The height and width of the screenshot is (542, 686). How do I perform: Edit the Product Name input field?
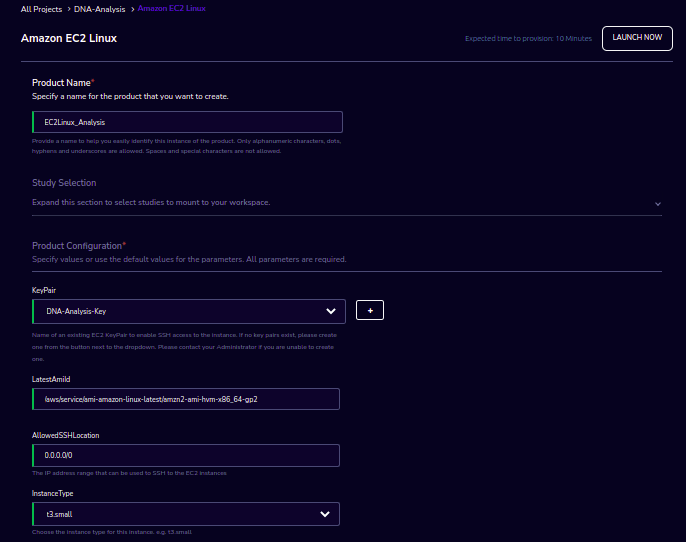(187, 122)
